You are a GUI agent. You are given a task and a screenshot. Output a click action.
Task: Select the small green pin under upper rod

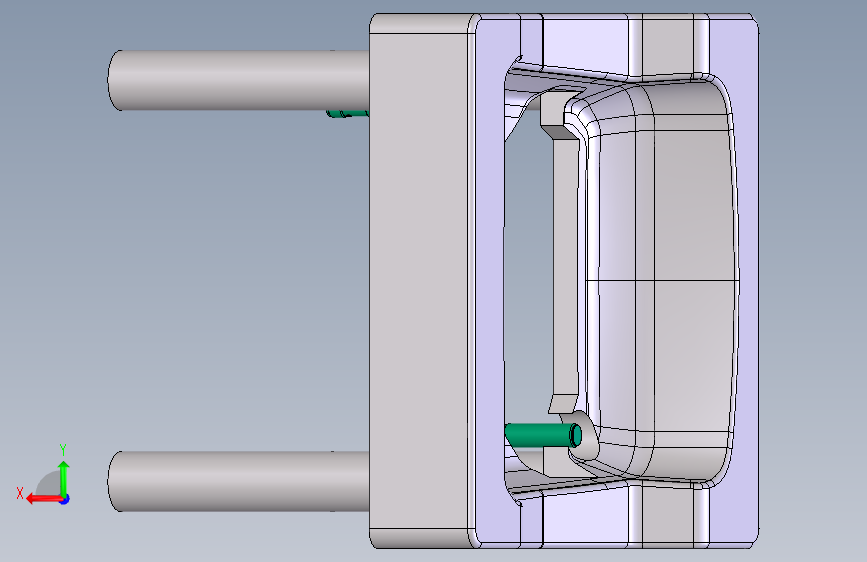pos(347,114)
